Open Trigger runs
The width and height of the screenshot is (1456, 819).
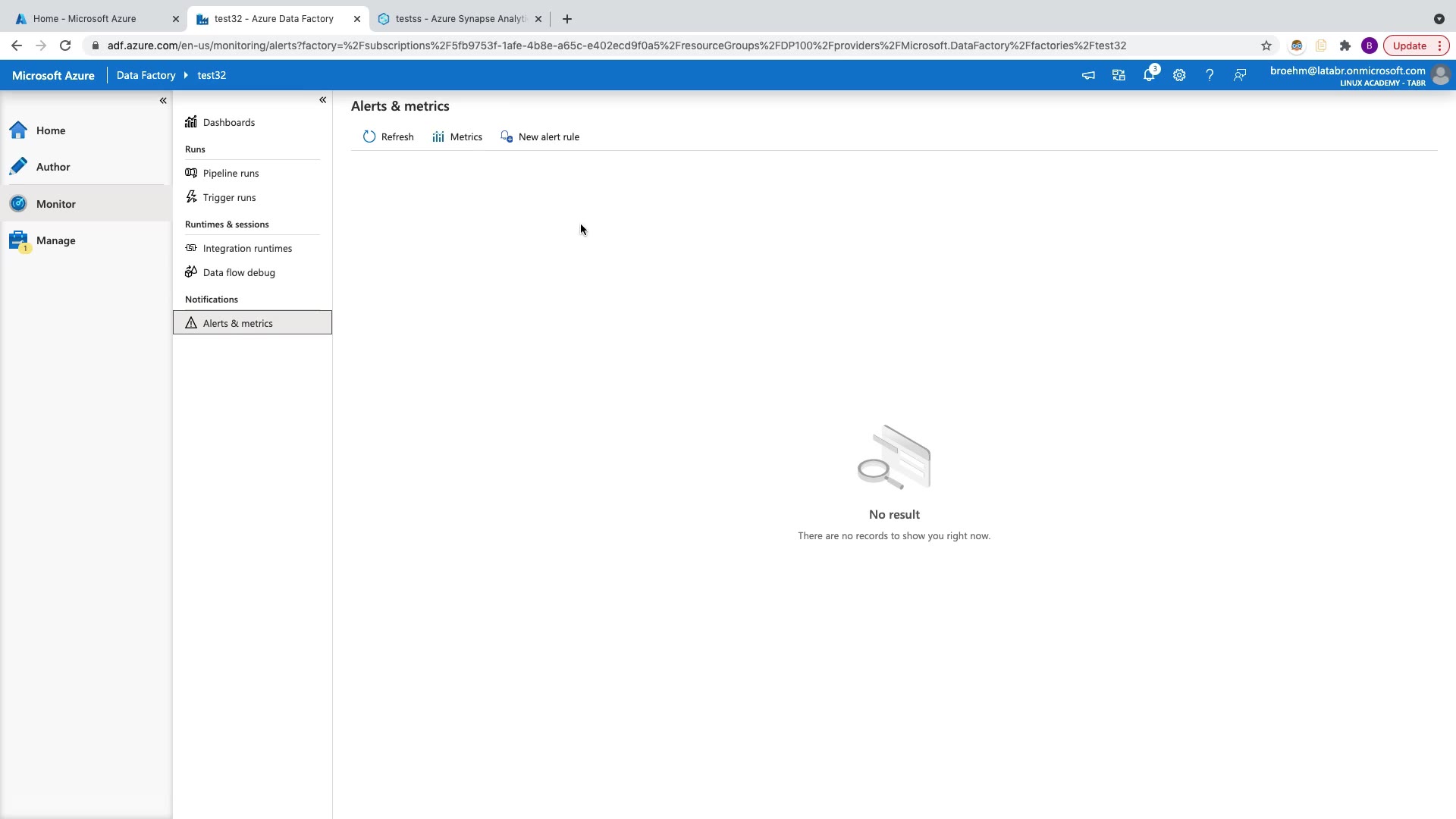229,198
